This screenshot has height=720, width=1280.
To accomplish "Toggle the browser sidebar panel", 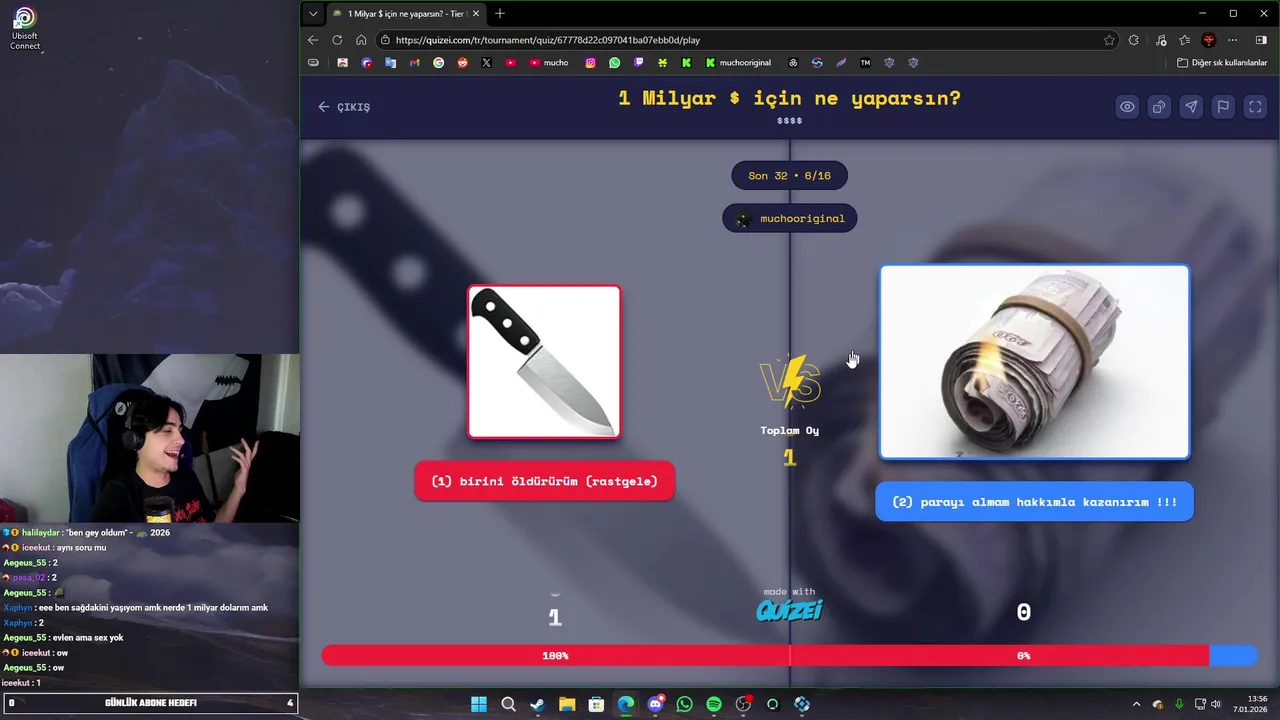I will tap(1260, 40).
